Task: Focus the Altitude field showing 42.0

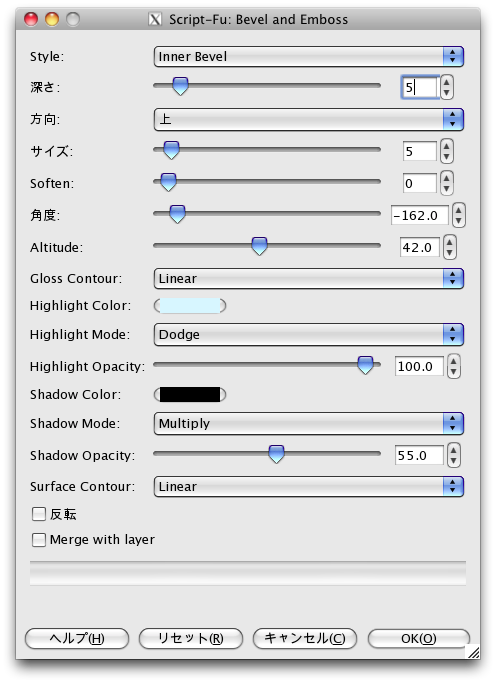Action: pyautogui.click(x=420, y=247)
